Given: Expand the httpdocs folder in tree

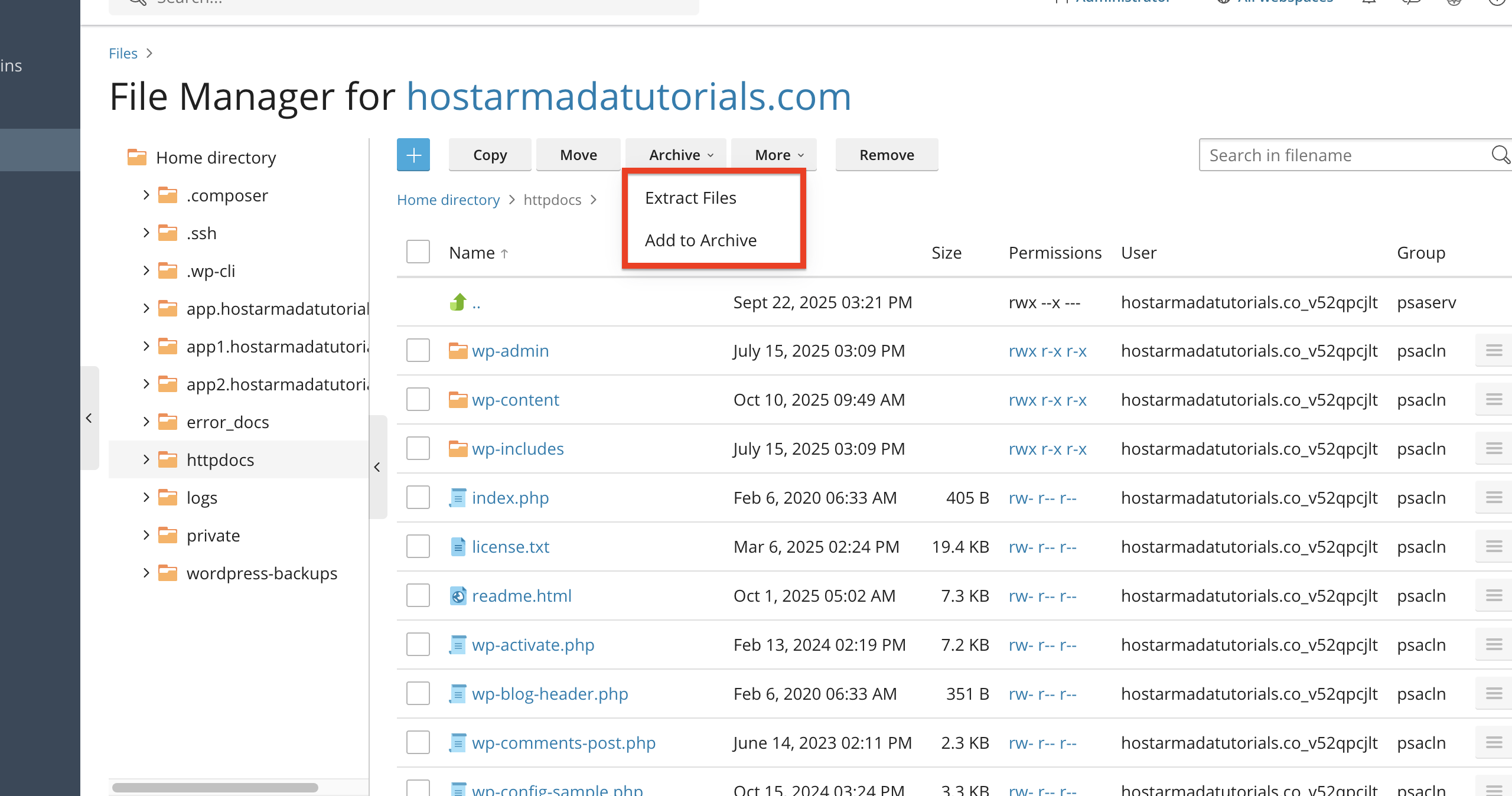Looking at the screenshot, I should click(146, 459).
